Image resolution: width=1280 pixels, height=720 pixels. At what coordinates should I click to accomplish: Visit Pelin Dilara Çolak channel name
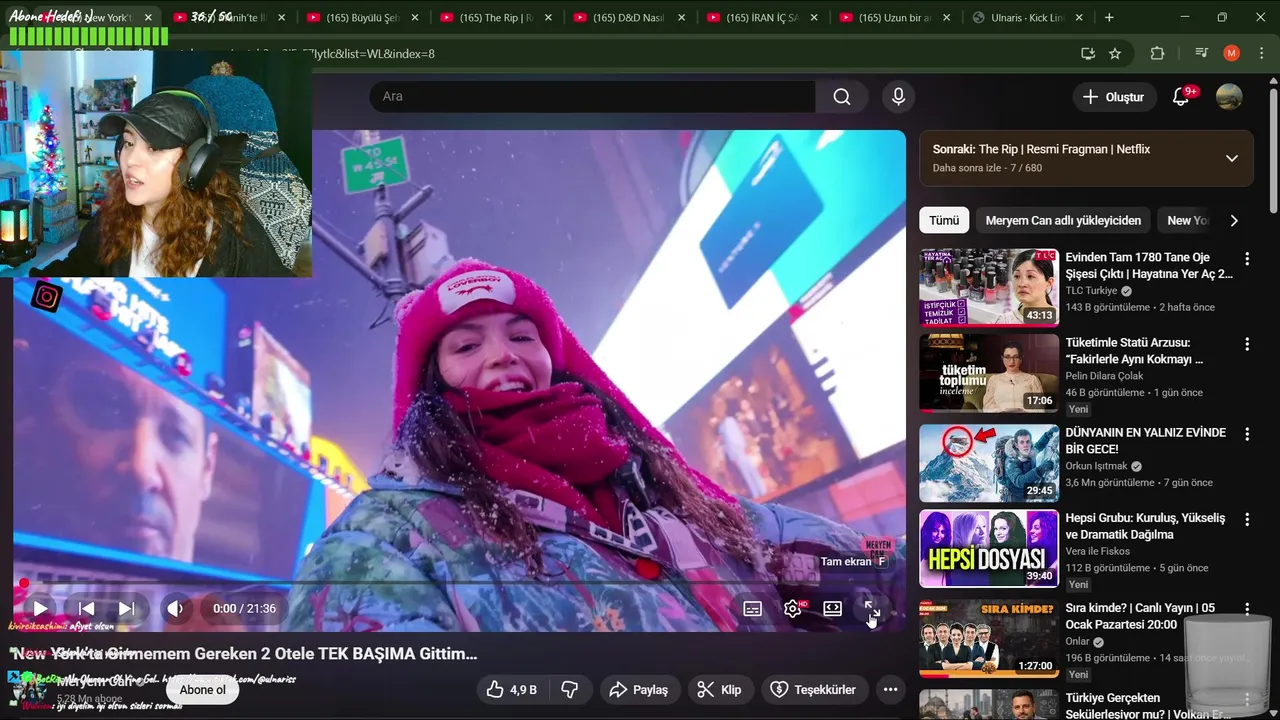click(1104, 376)
